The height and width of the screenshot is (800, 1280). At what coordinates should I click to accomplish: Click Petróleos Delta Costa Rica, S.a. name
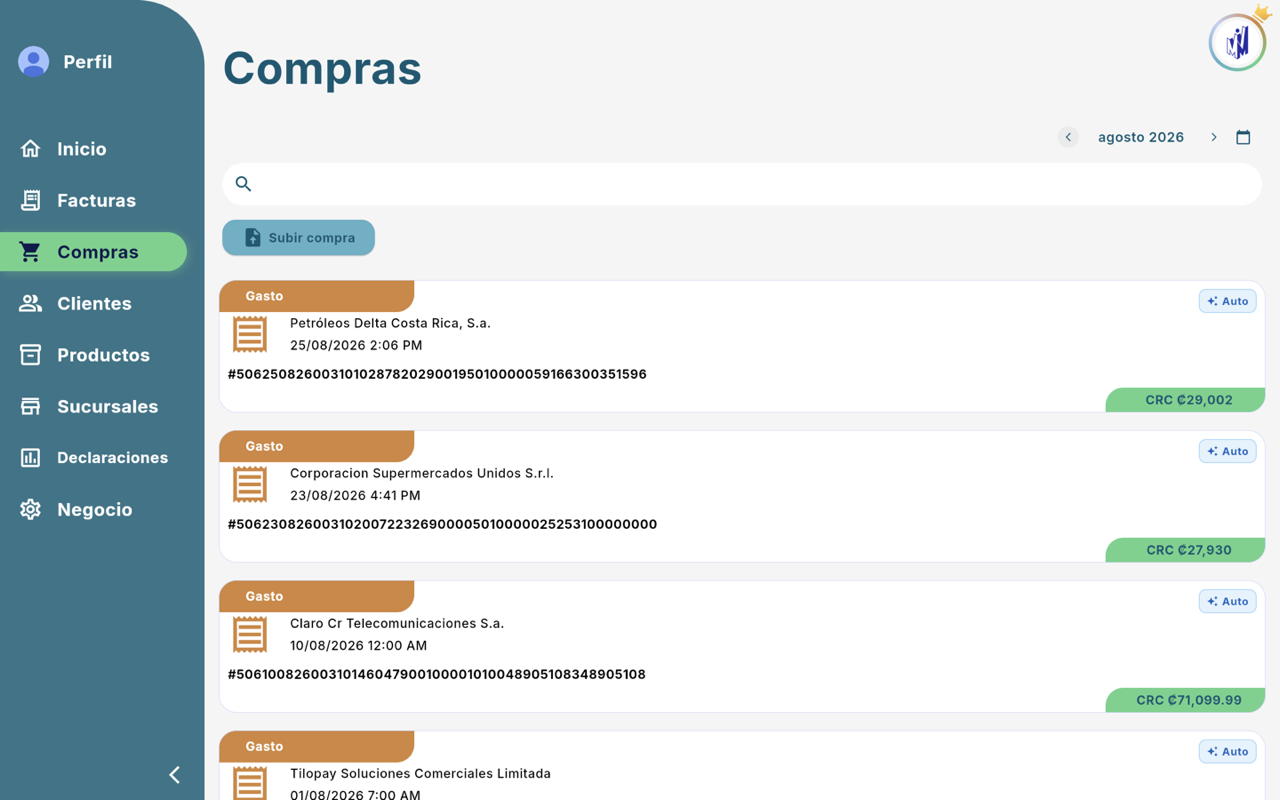click(x=390, y=323)
